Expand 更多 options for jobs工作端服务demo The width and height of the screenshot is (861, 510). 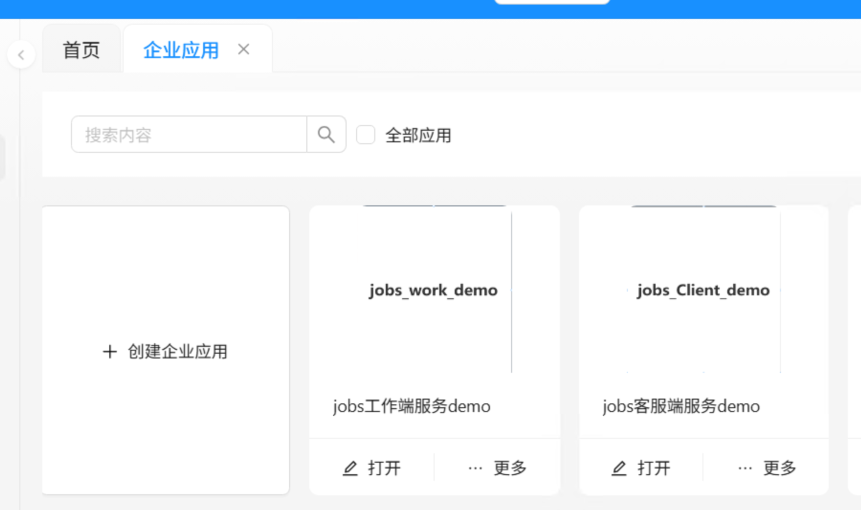[x=510, y=468]
